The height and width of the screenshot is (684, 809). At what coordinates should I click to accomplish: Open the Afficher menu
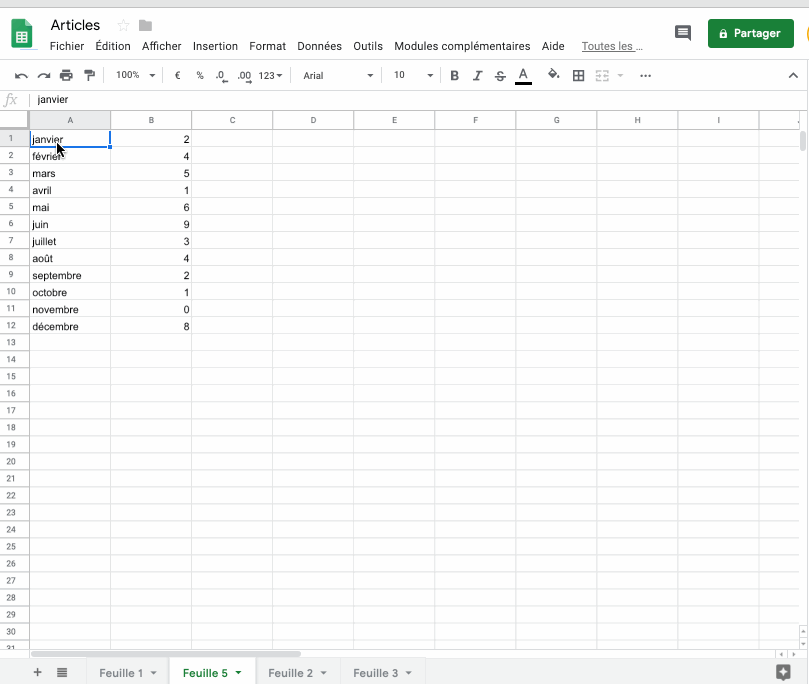click(161, 46)
